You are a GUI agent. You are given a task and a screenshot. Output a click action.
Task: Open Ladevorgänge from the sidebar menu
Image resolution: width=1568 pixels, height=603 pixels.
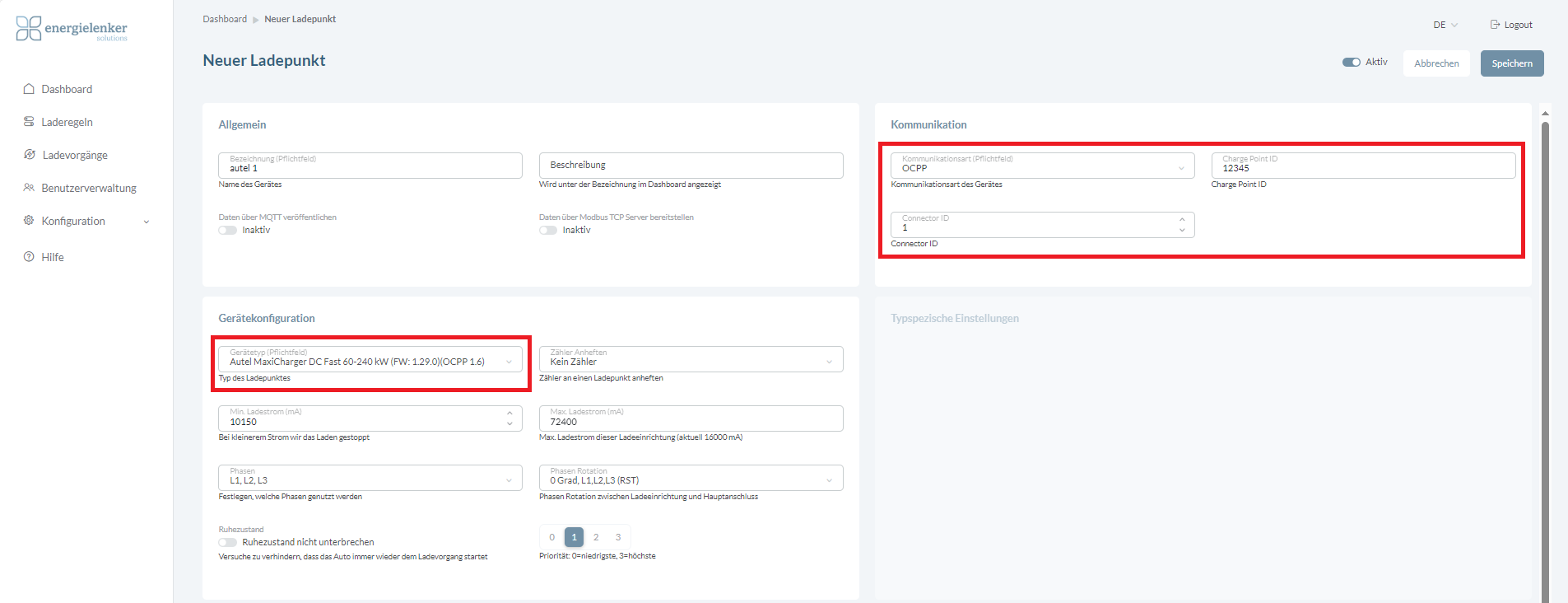[x=75, y=155]
